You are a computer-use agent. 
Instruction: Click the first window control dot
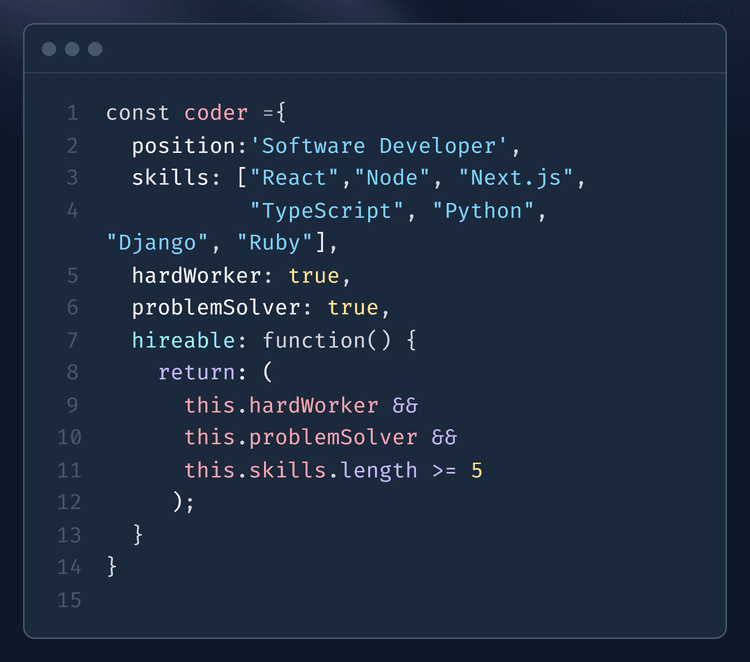[49, 49]
